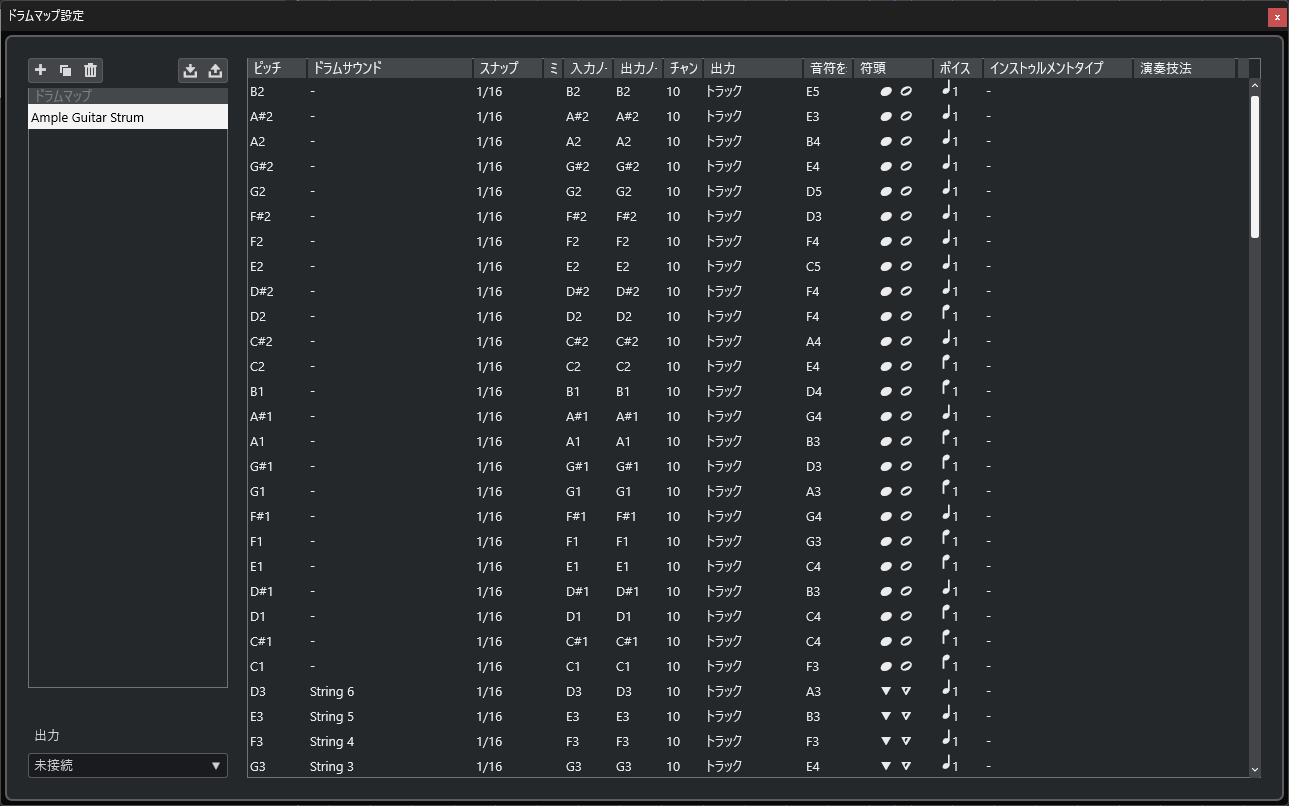Export the drum map to file

215,70
